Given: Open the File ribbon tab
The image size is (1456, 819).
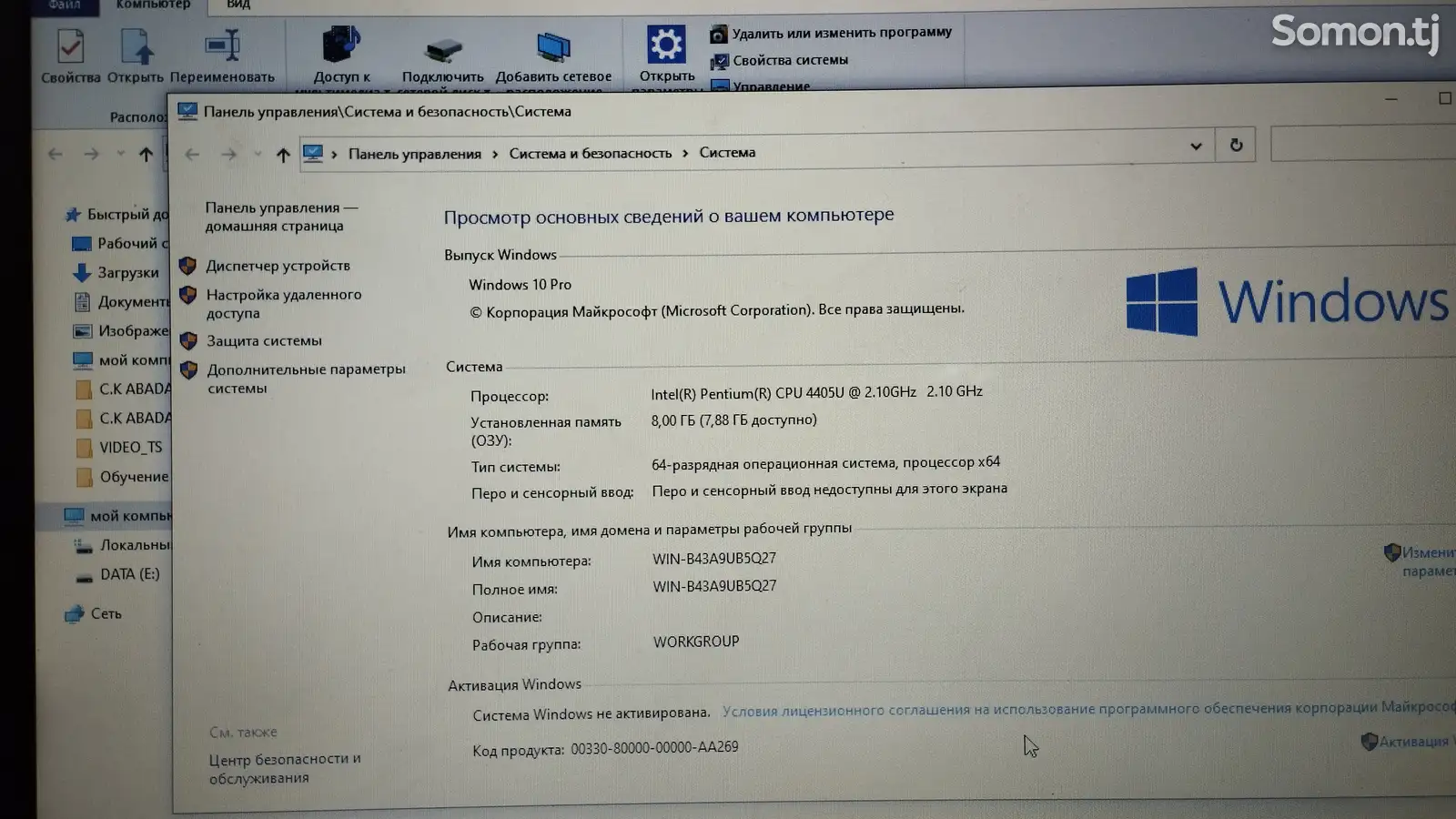Looking at the screenshot, I should (x=65, y=5).
